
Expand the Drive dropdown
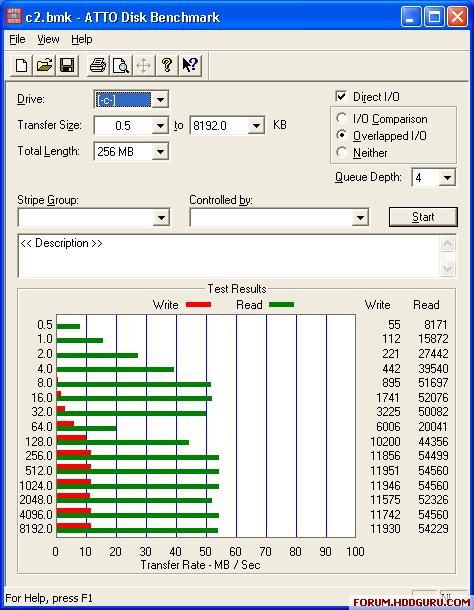[x=160, y=100]
